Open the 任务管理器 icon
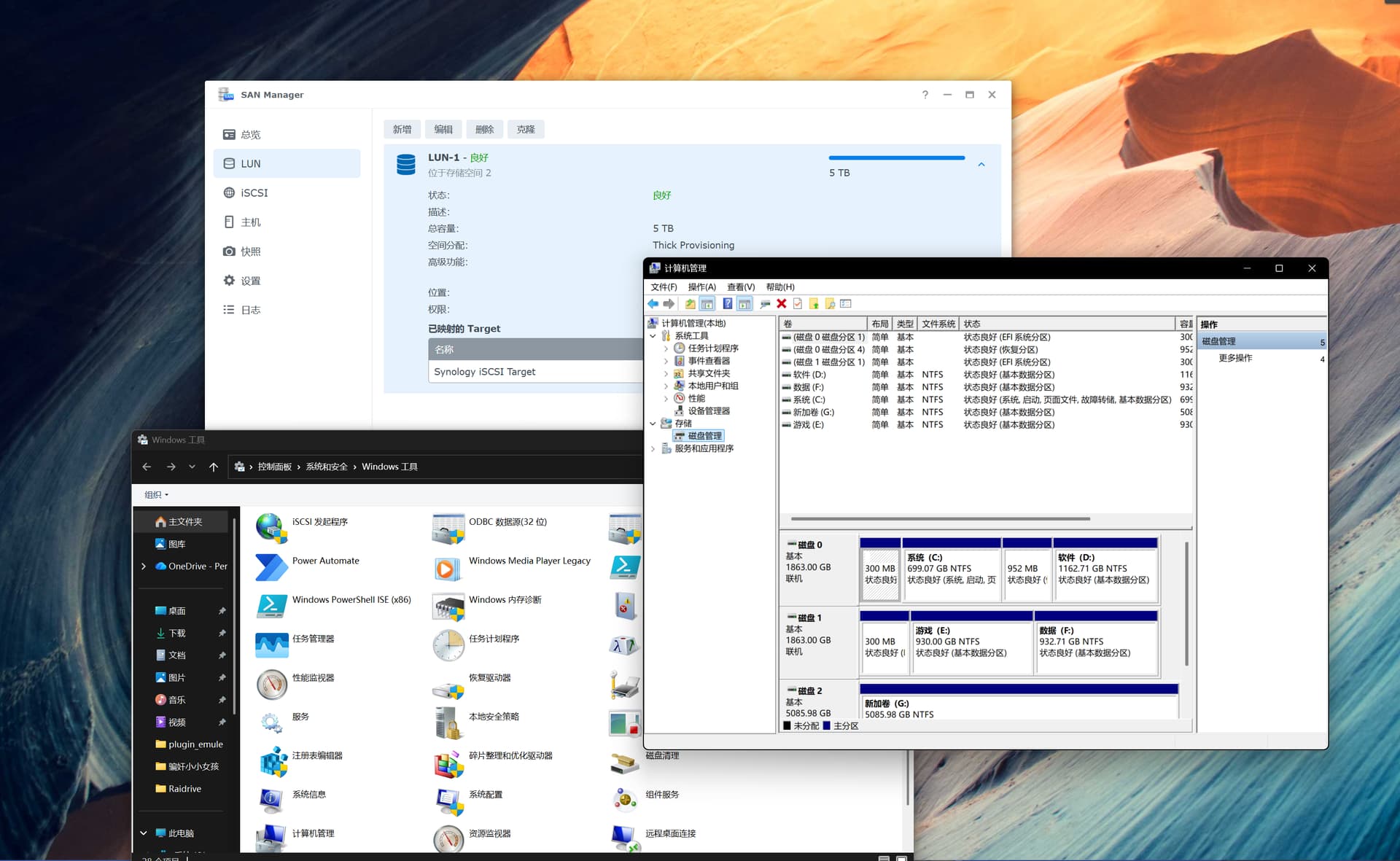Viewport: 1400px width, 861px height. click(272, 644)
